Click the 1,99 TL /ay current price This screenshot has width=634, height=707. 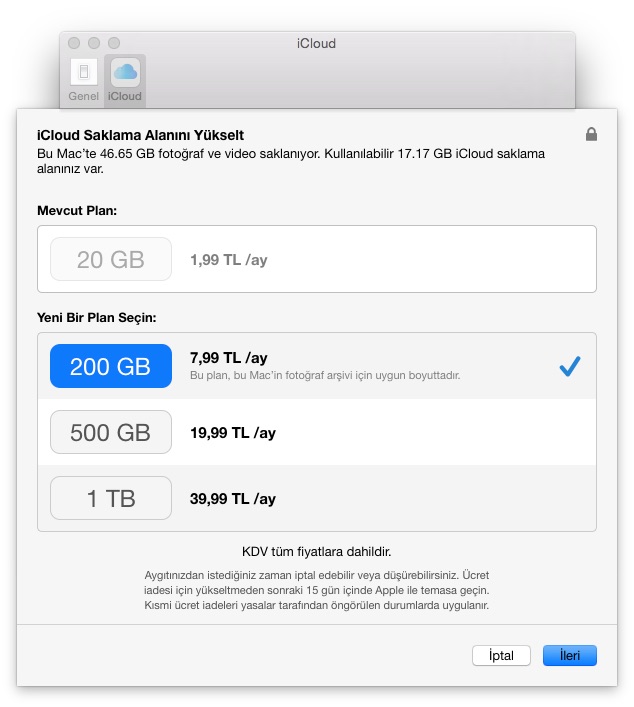tap(229, 260)
